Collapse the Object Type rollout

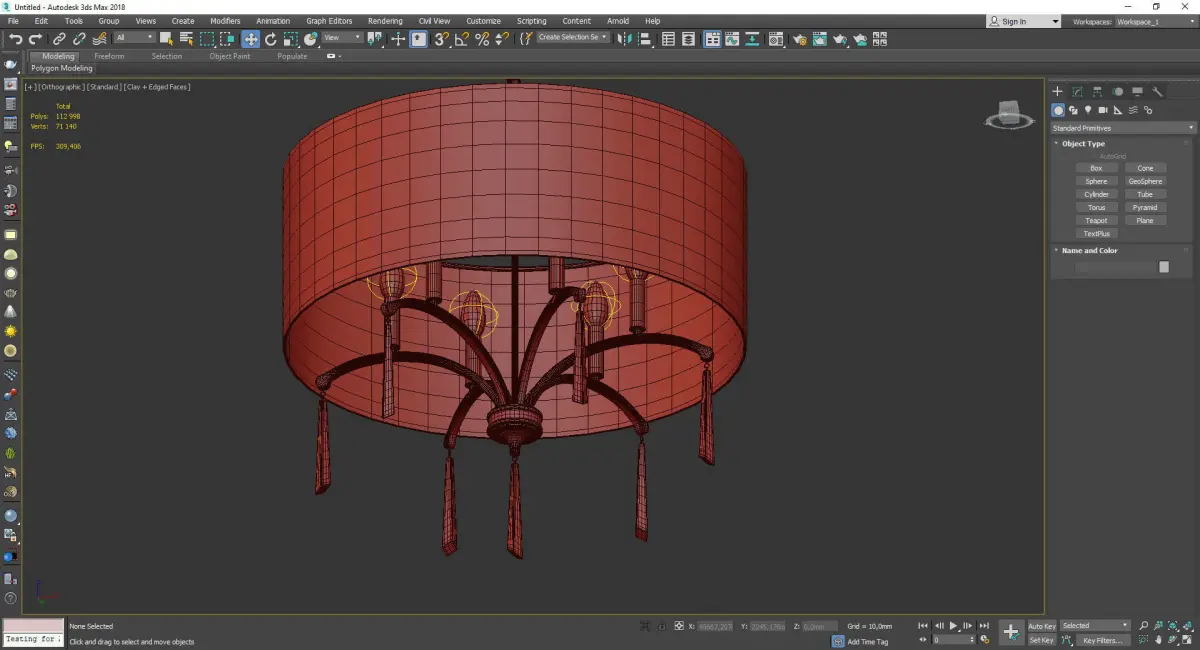pos(1083,144)
